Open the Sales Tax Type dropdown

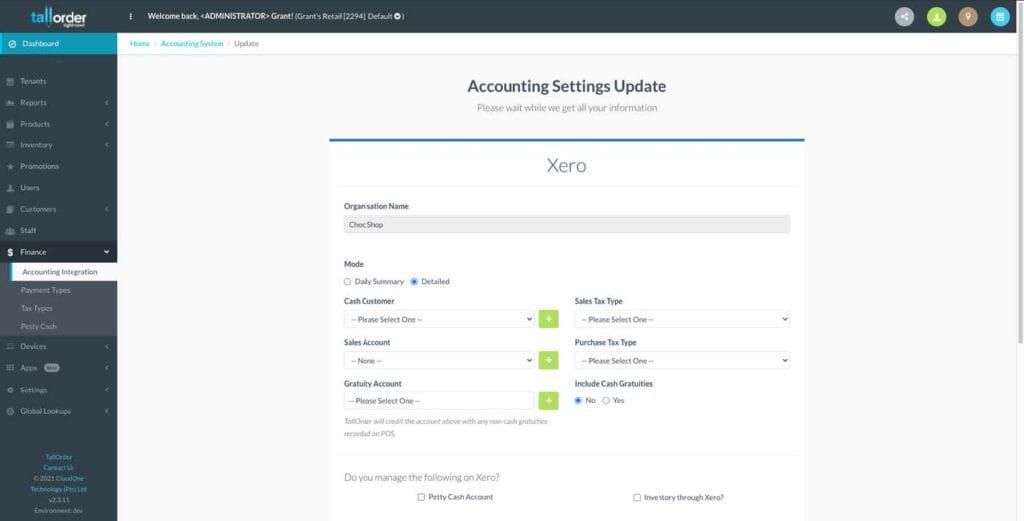682,319
